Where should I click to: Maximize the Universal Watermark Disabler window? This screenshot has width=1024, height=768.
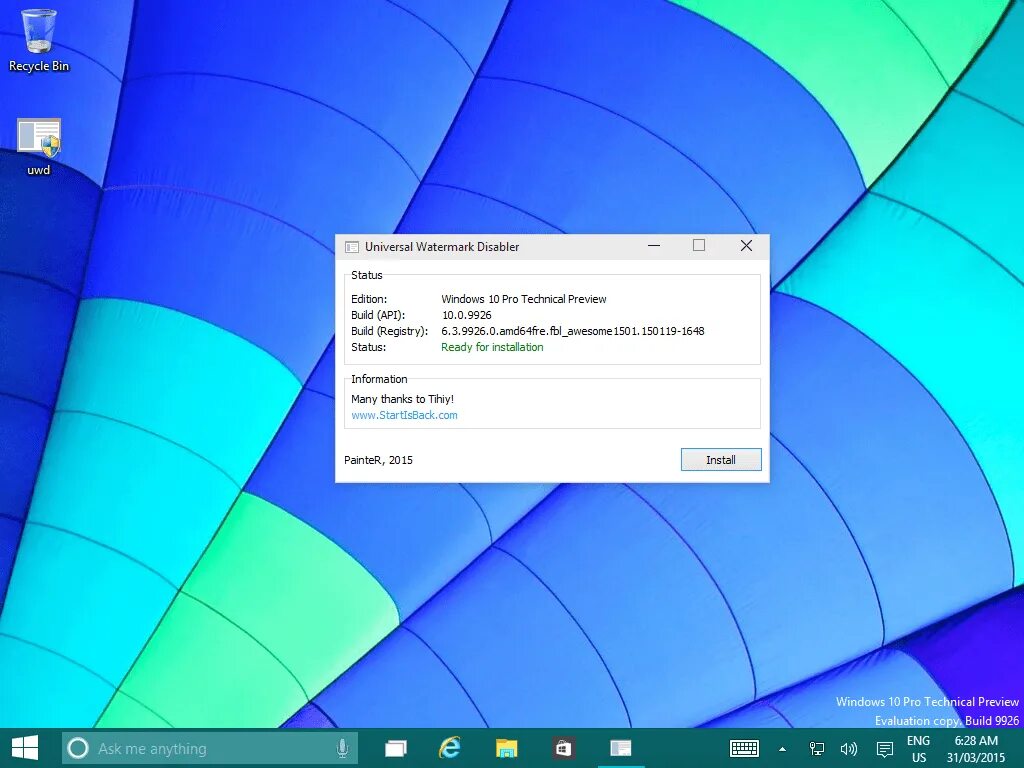pyautogui.click(x=699, y=246)
